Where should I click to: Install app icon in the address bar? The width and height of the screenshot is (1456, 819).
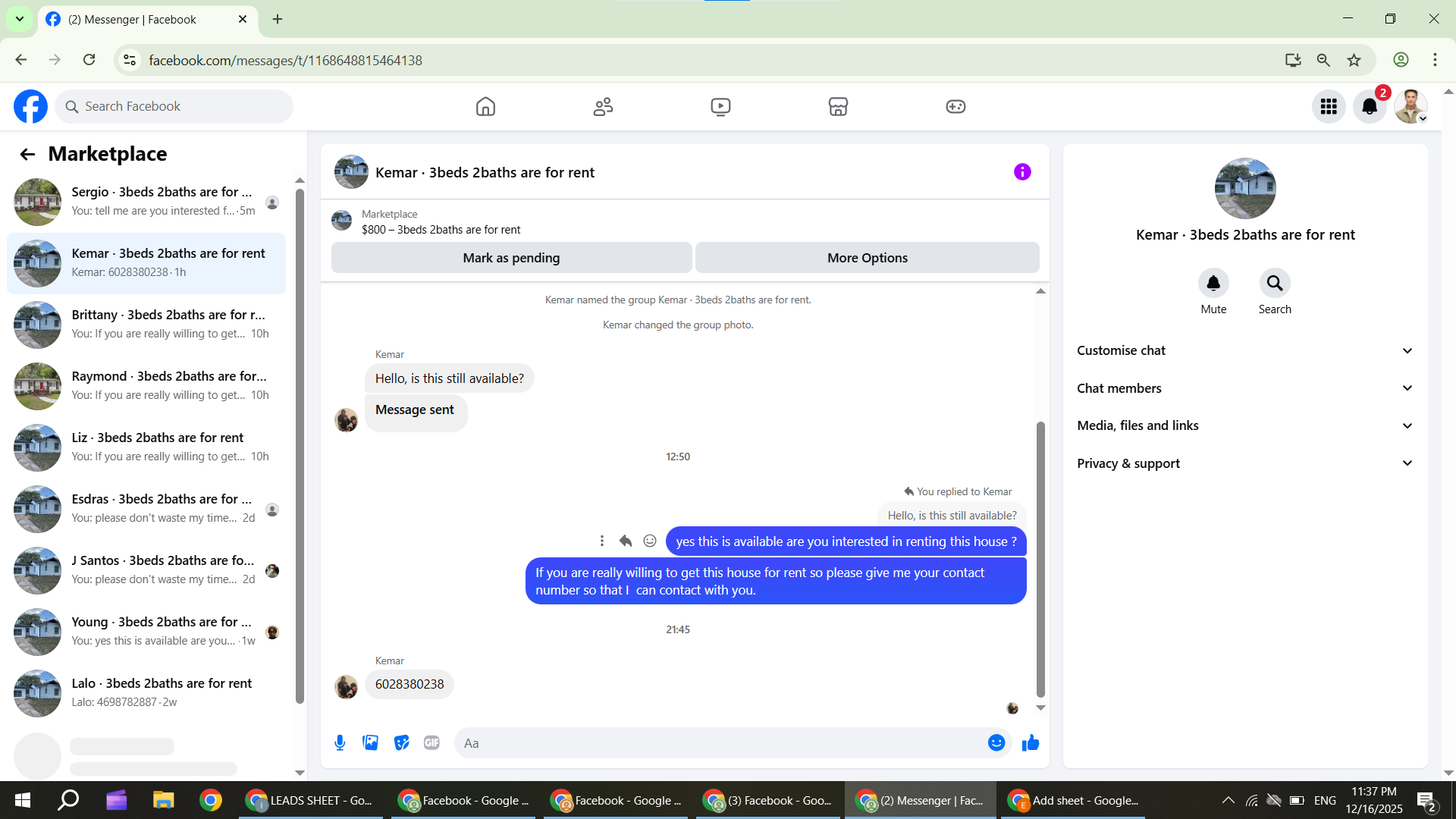[x=1293, y=60]
